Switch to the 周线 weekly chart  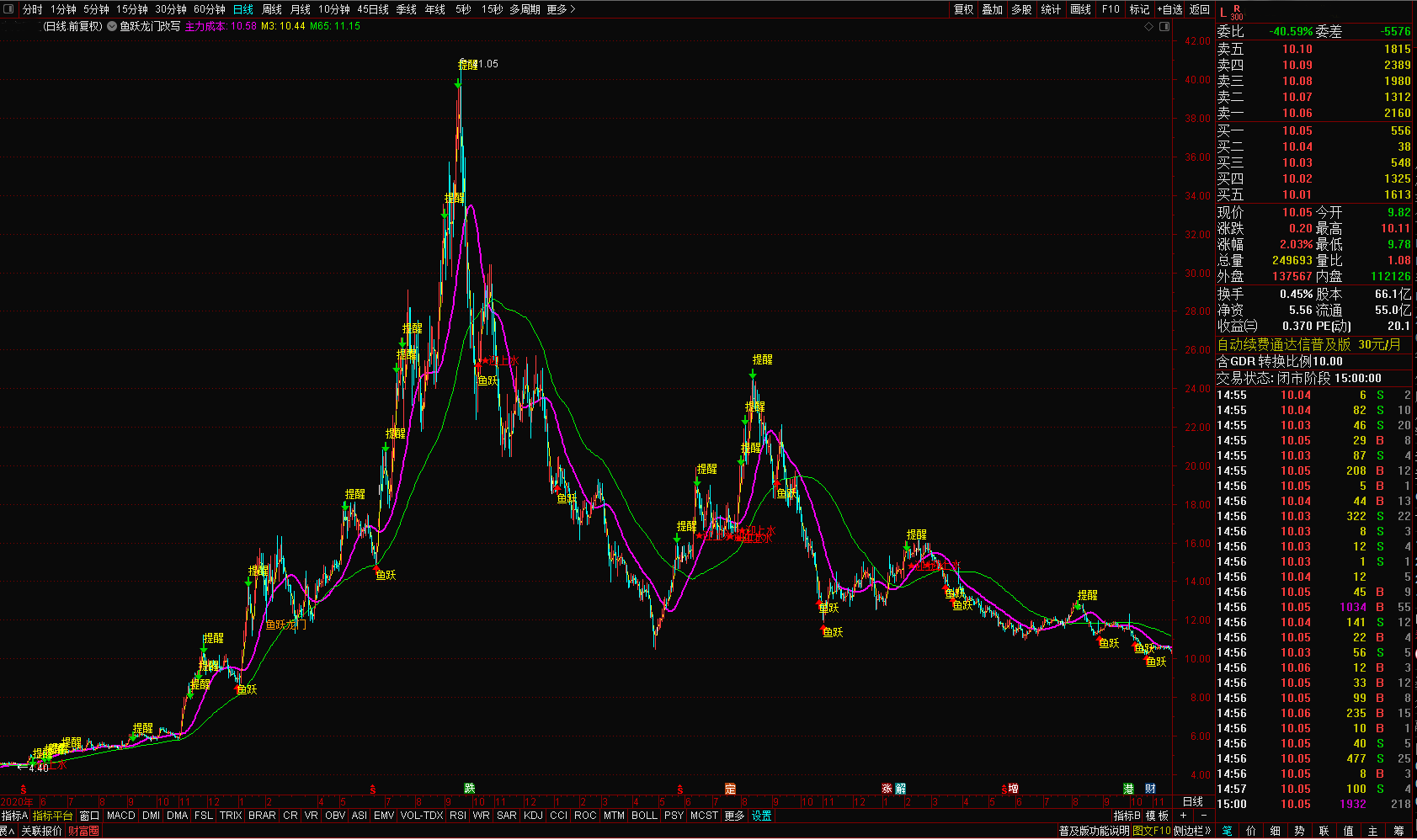[272, 9]
